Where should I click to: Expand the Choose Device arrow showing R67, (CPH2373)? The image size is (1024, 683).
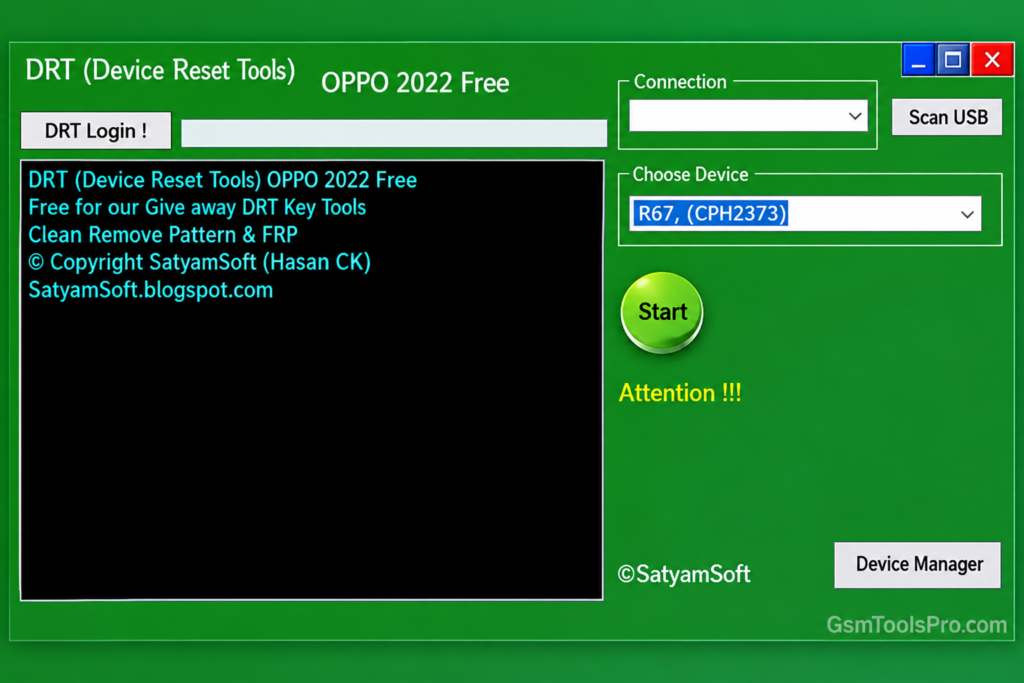coord(967,214)
